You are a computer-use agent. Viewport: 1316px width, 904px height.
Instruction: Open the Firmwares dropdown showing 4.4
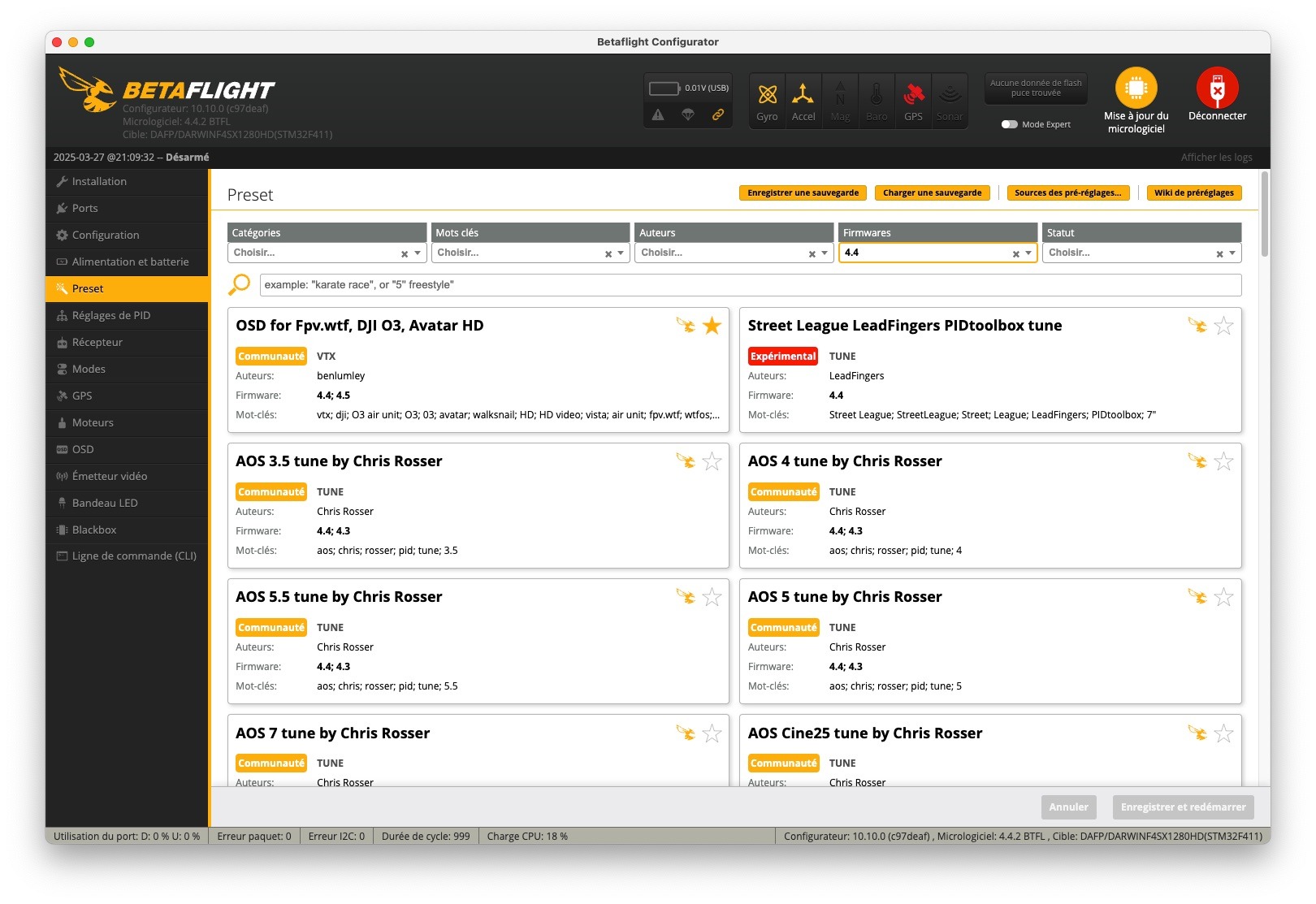tap(938, 253)
